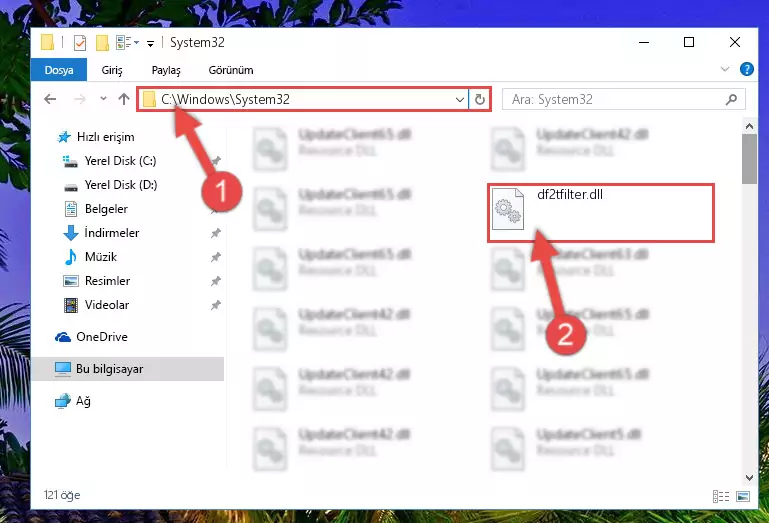Expand the ribbon with the chevron
The image size is (769, 523).
(725, 69)
